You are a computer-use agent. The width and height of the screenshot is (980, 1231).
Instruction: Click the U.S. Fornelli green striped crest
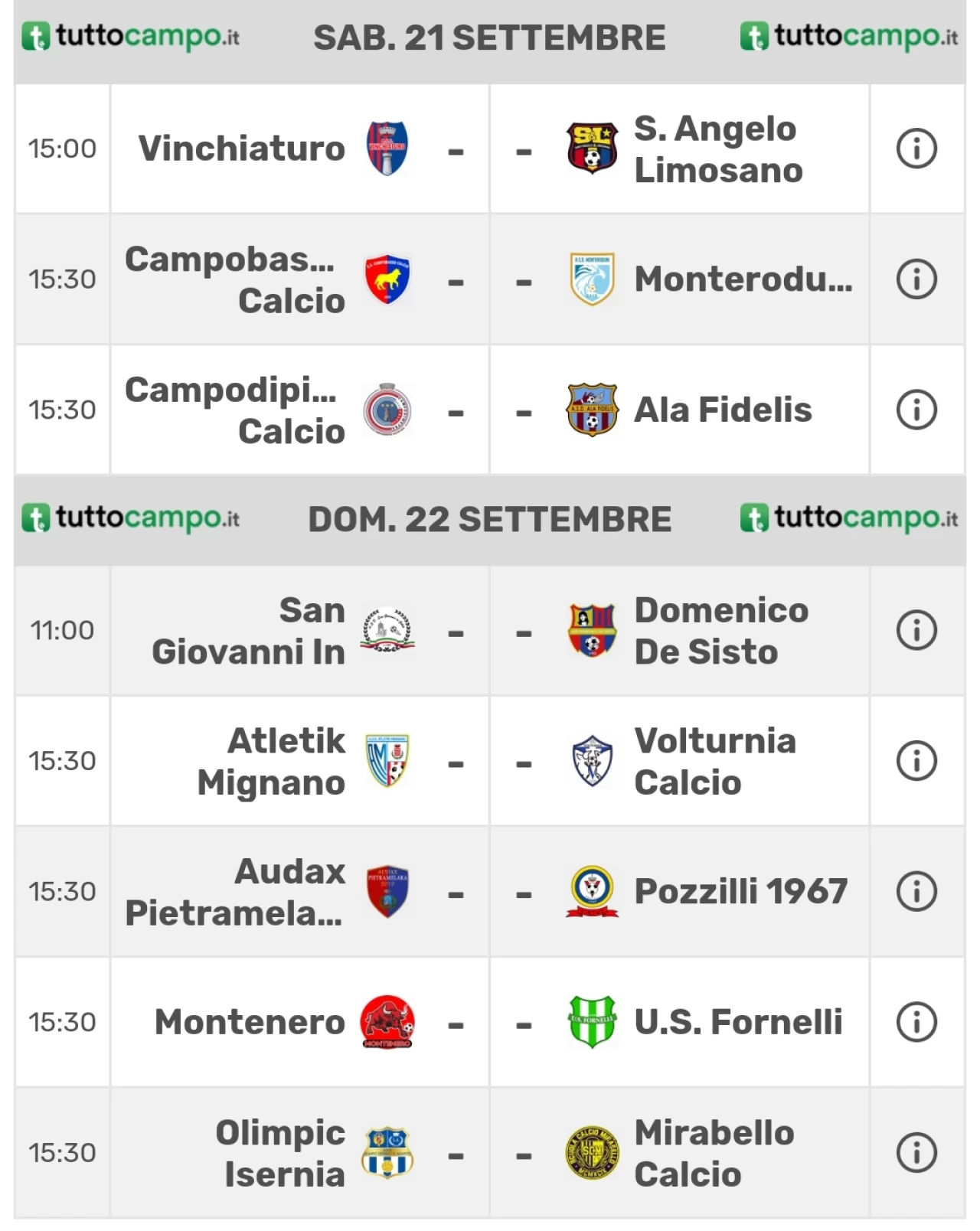pyautogui.click(x=592, y=1022)
